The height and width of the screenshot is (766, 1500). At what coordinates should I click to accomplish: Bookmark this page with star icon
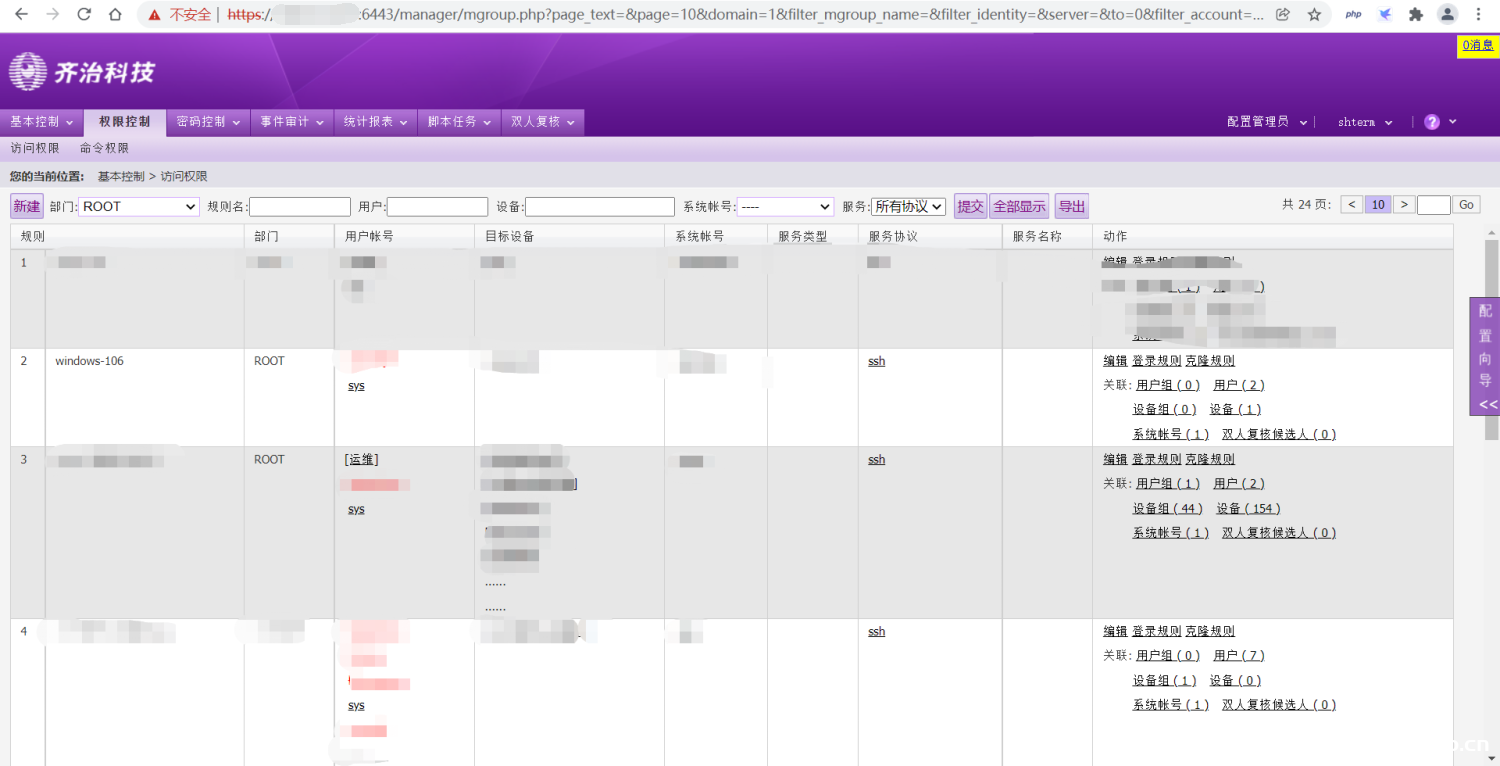coord(1314,15)
